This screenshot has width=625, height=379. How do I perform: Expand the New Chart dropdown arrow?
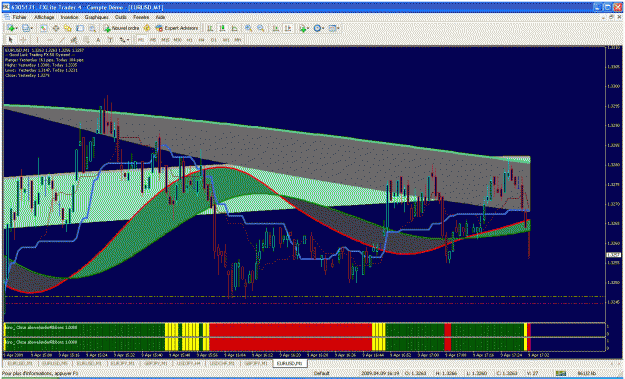tap(16, 28)
